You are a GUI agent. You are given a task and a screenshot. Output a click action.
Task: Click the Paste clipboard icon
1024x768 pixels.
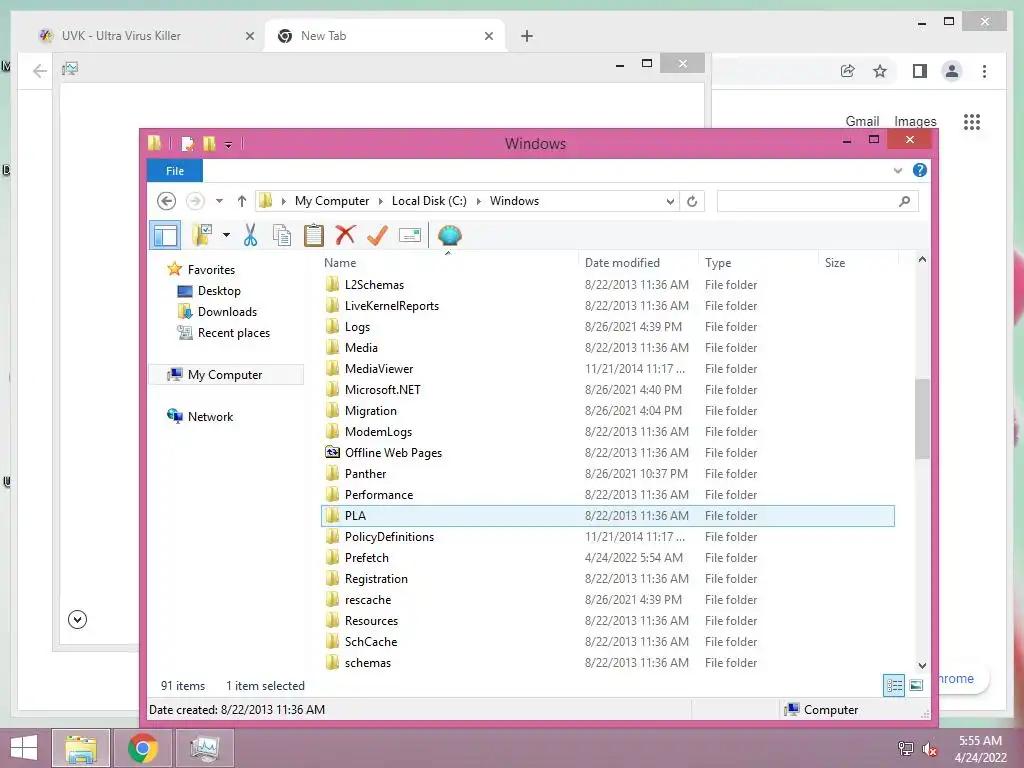(313, 235)
